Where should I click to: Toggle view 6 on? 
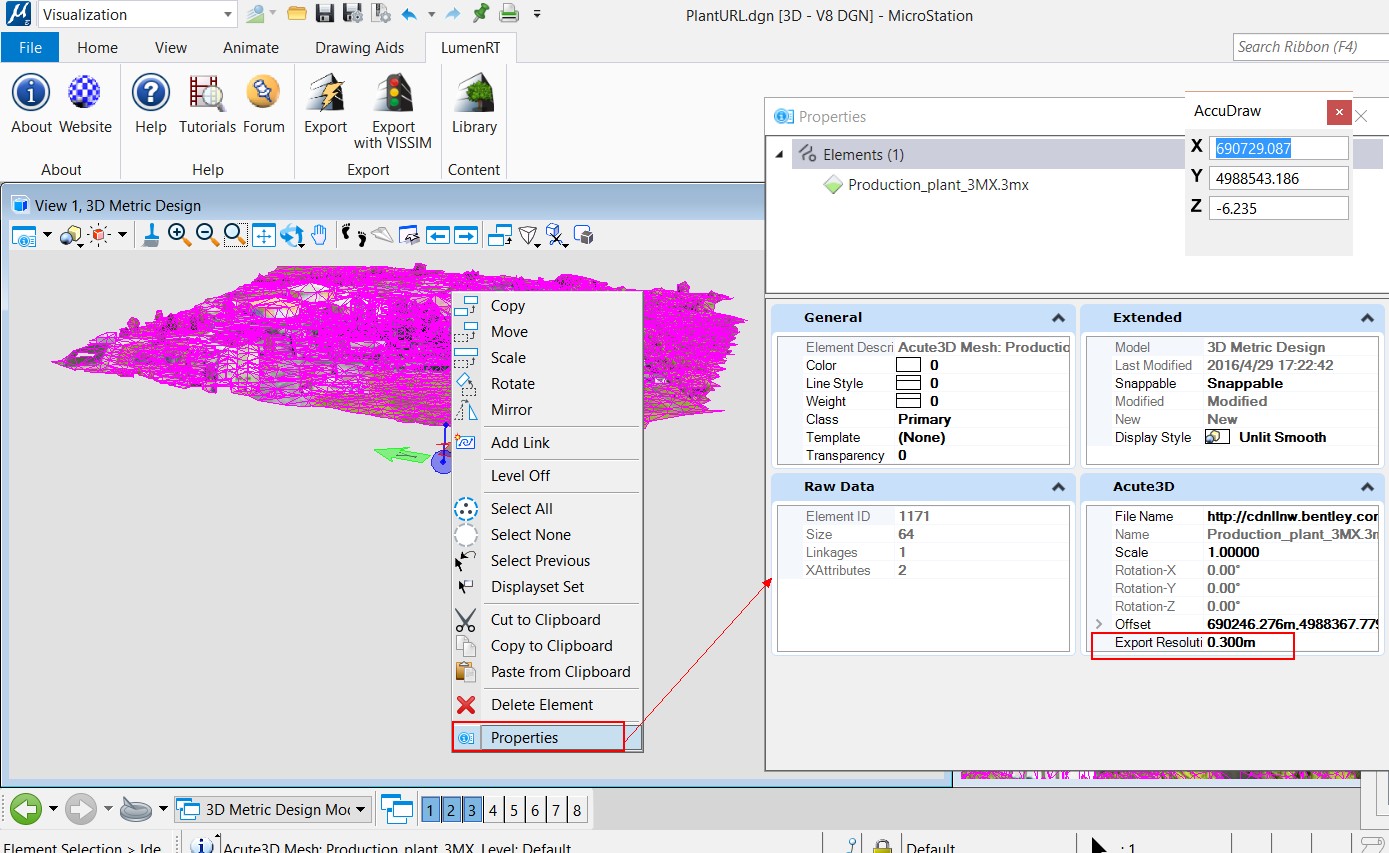coord(535,810)
